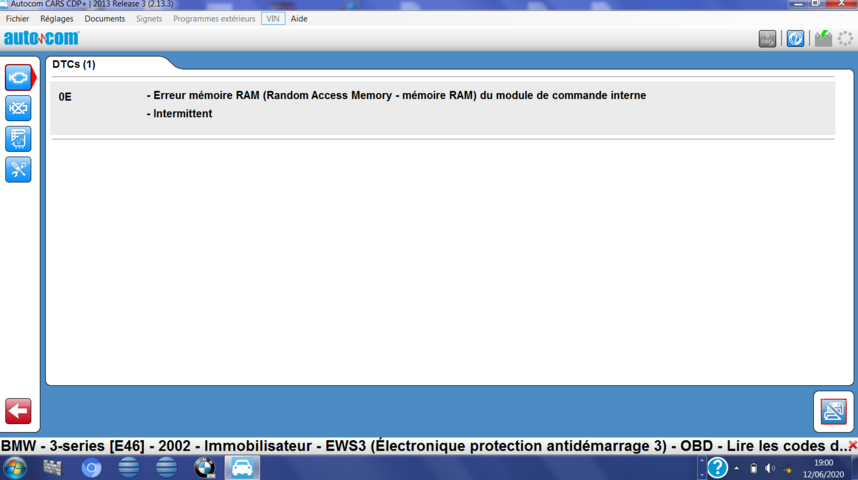Open the Documents menu

[105, 19]
